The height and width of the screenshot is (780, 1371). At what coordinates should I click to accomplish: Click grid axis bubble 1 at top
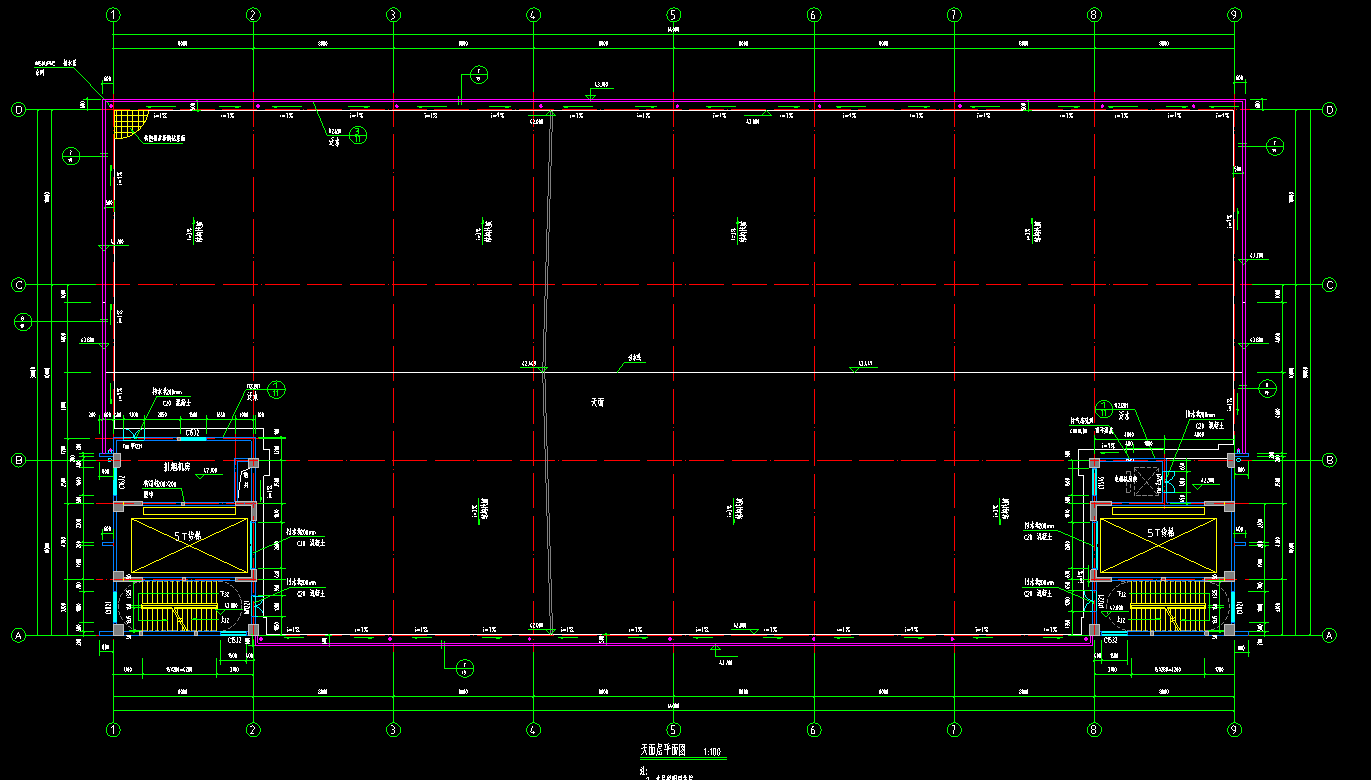coord(113,15)
